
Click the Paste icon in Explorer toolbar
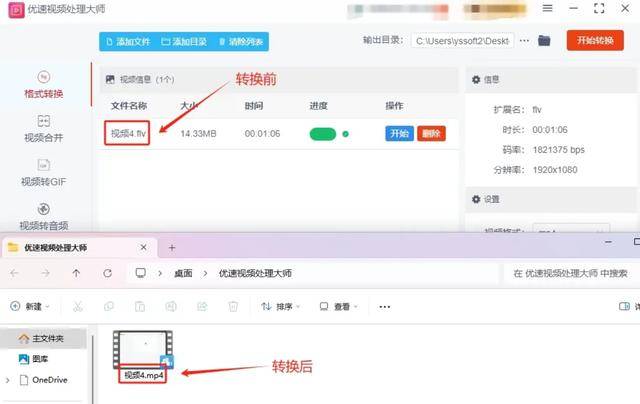(x=140, y=306)
